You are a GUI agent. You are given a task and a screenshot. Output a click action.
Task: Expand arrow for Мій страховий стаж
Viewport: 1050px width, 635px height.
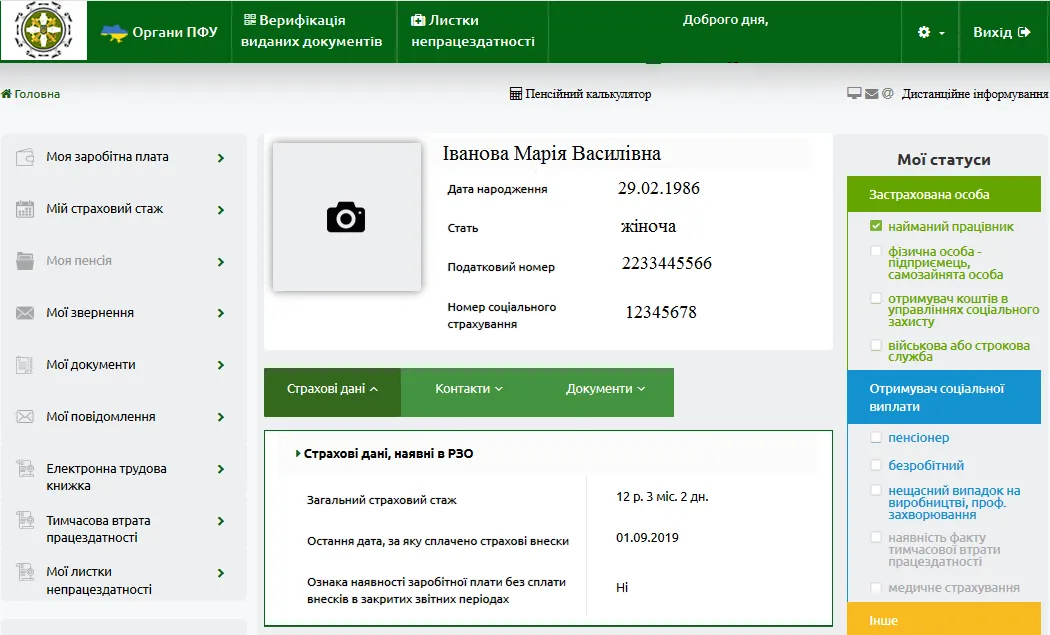coord(221,210)
